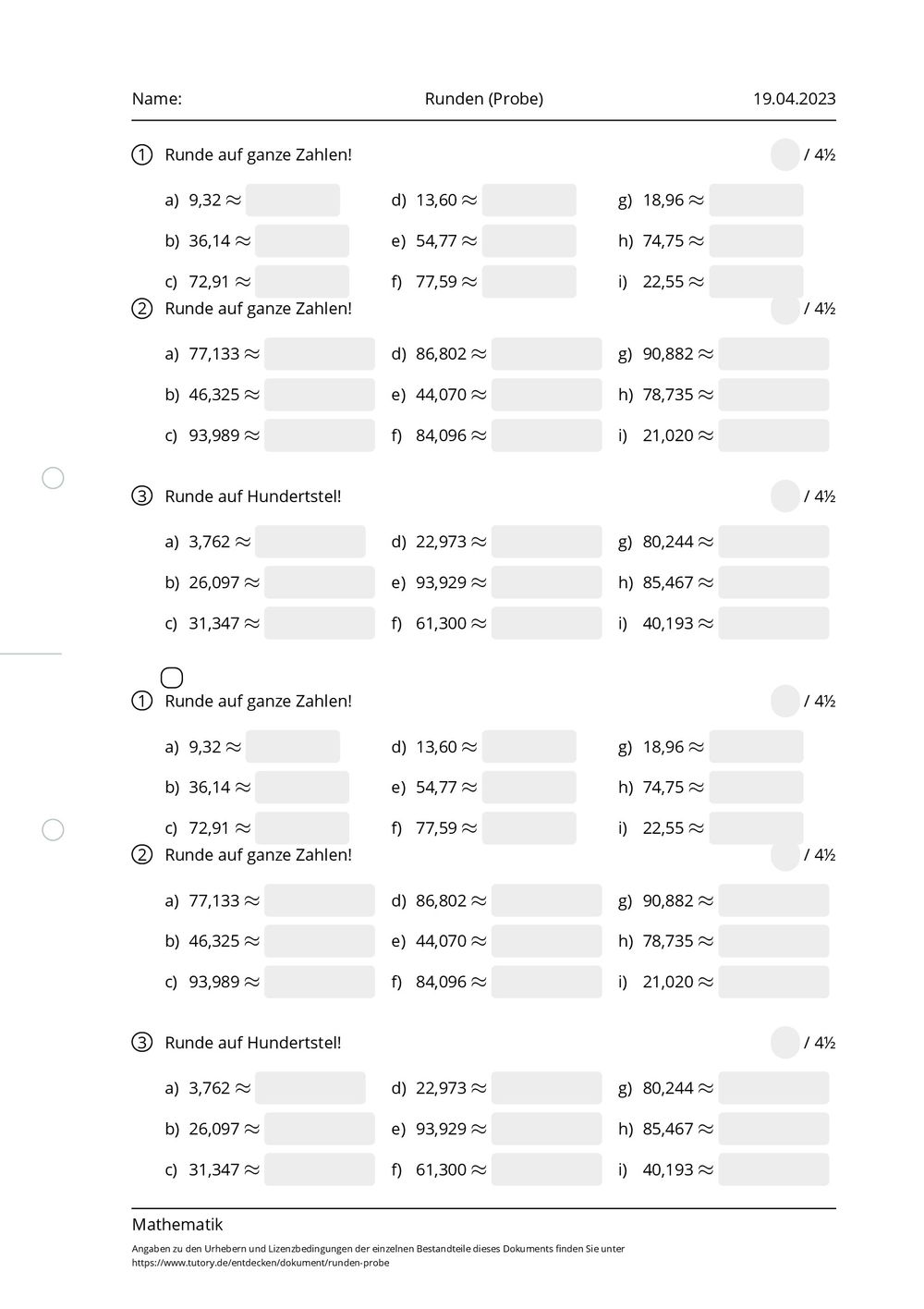924x1309 pixels.
Task: Click answer field next to upper 86,802 ≈
Action: click(547, 354)
